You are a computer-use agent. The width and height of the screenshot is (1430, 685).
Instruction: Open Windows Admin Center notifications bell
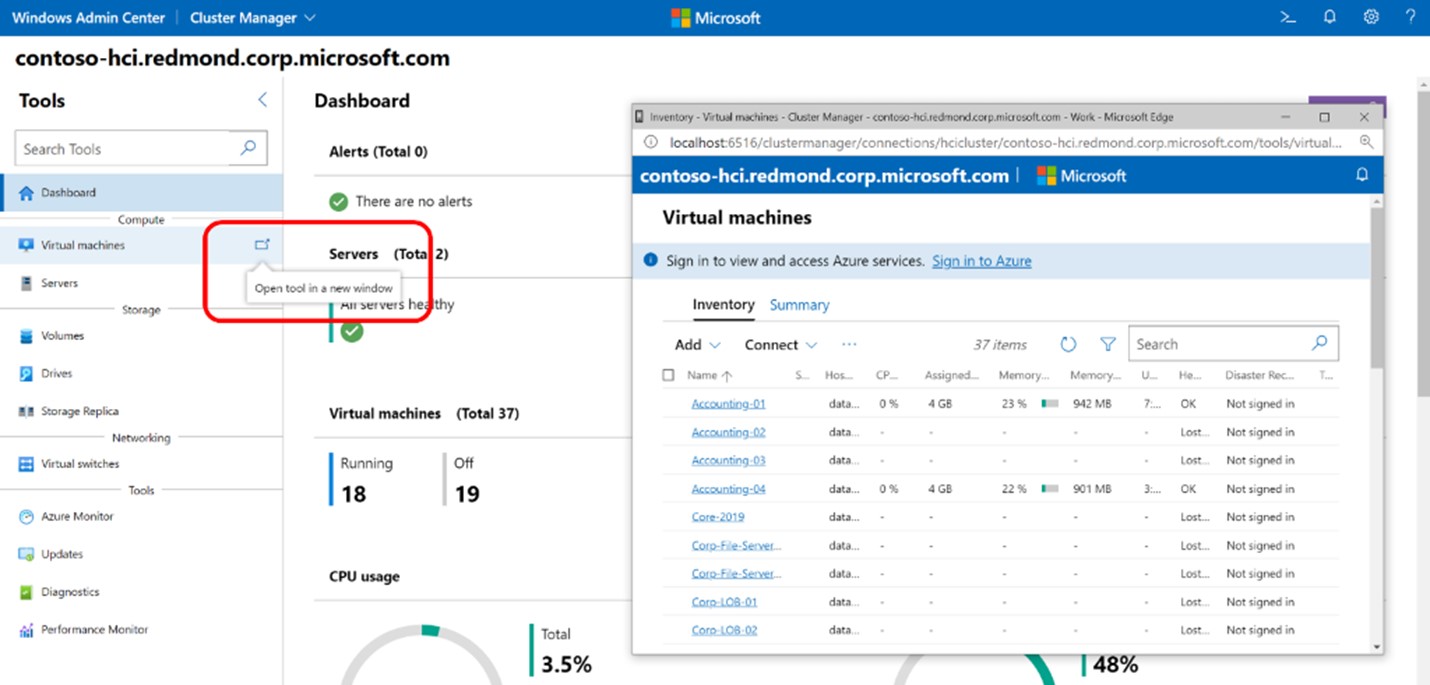click(x=1329, y=16)
